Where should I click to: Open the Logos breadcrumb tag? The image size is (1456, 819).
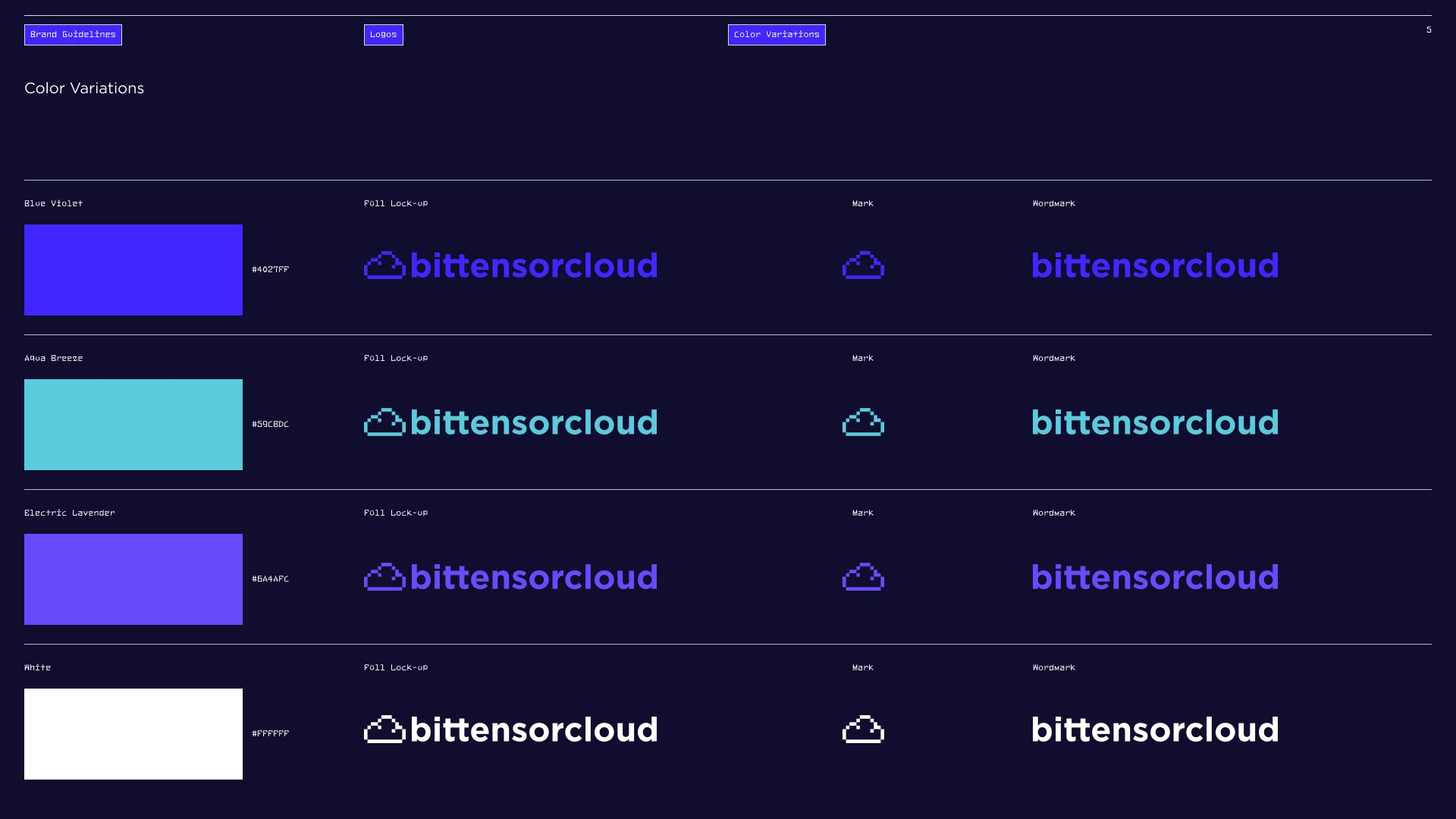point(383,35)
